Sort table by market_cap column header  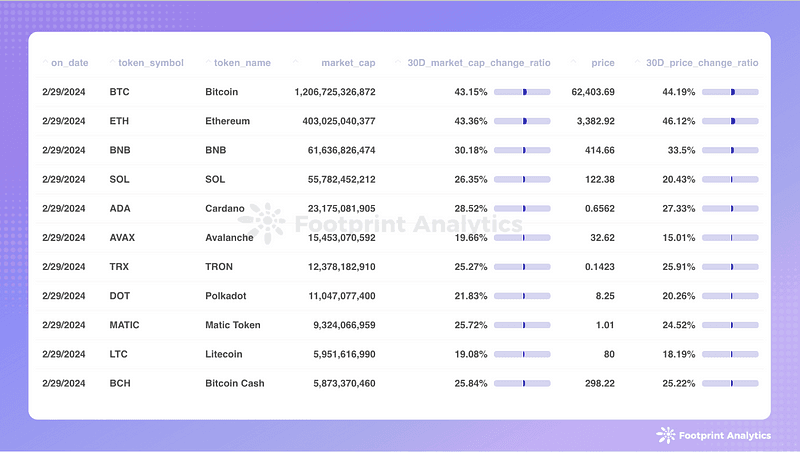[x=348, y=63]
